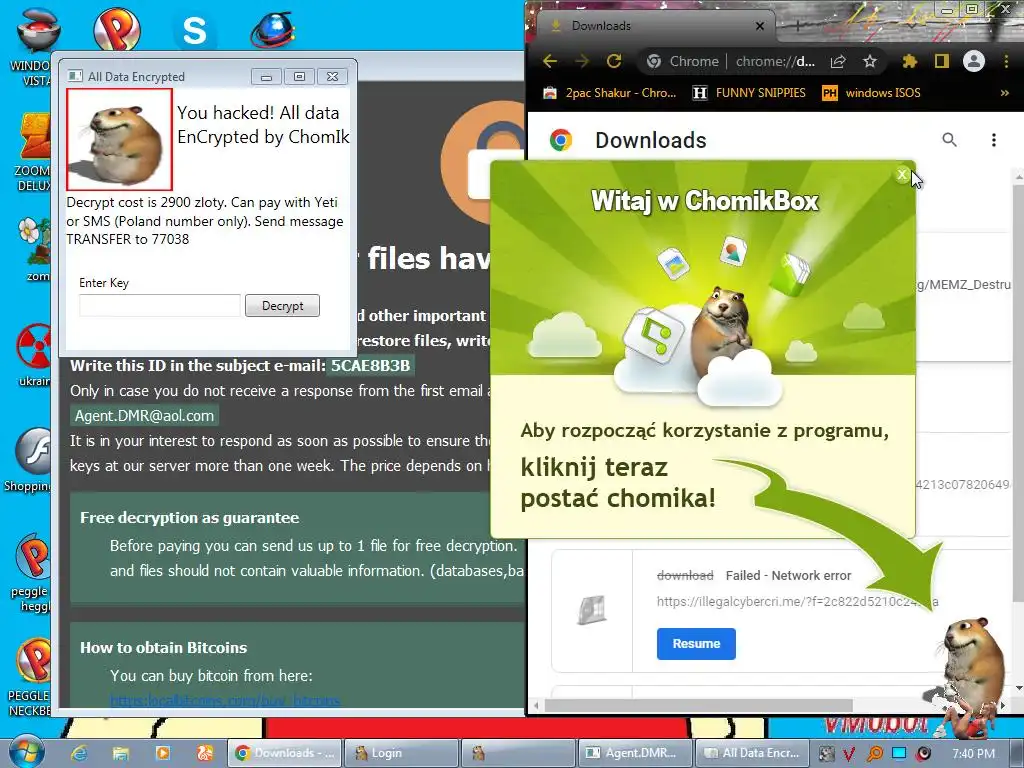Bookmark this page with the star icon
Screen dimensions: 1024x768
click(x=869, y=61)
